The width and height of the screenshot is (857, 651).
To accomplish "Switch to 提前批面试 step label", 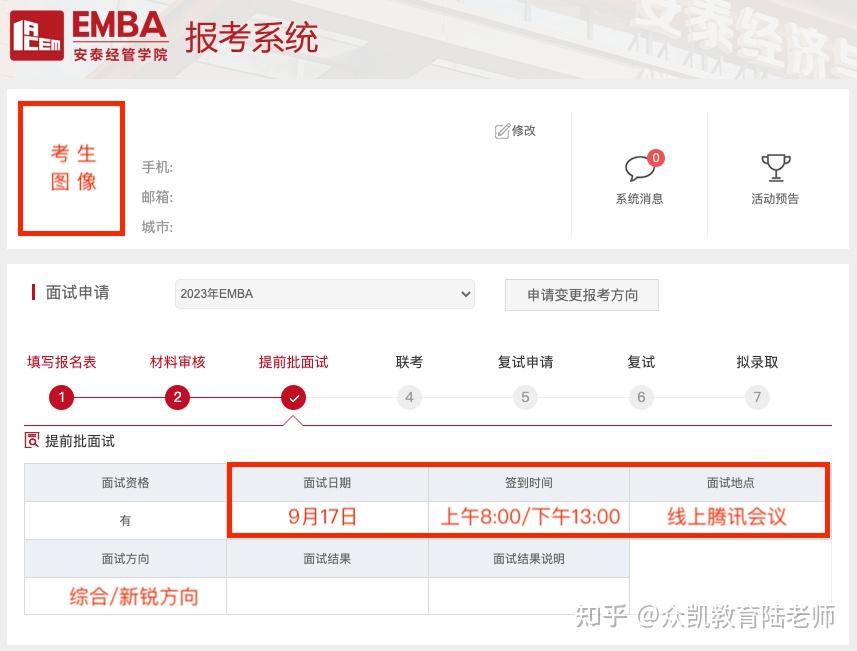I will [x=294, y=362].
